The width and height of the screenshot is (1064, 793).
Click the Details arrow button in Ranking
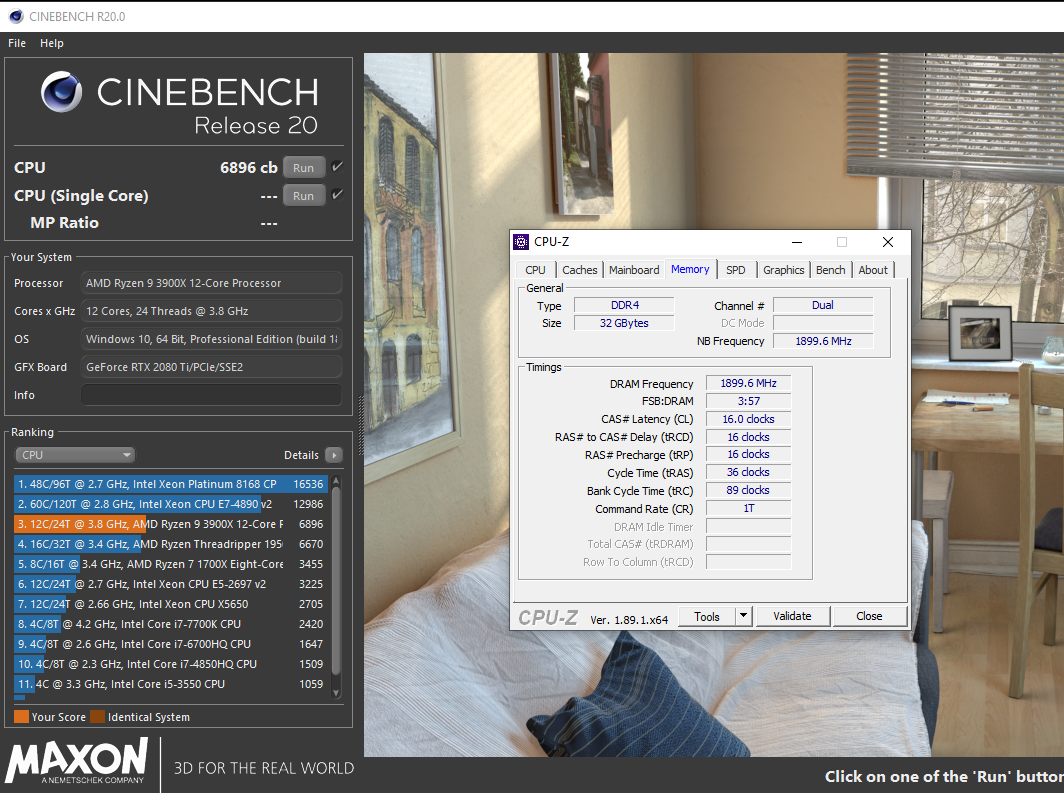tap(333, 454)
